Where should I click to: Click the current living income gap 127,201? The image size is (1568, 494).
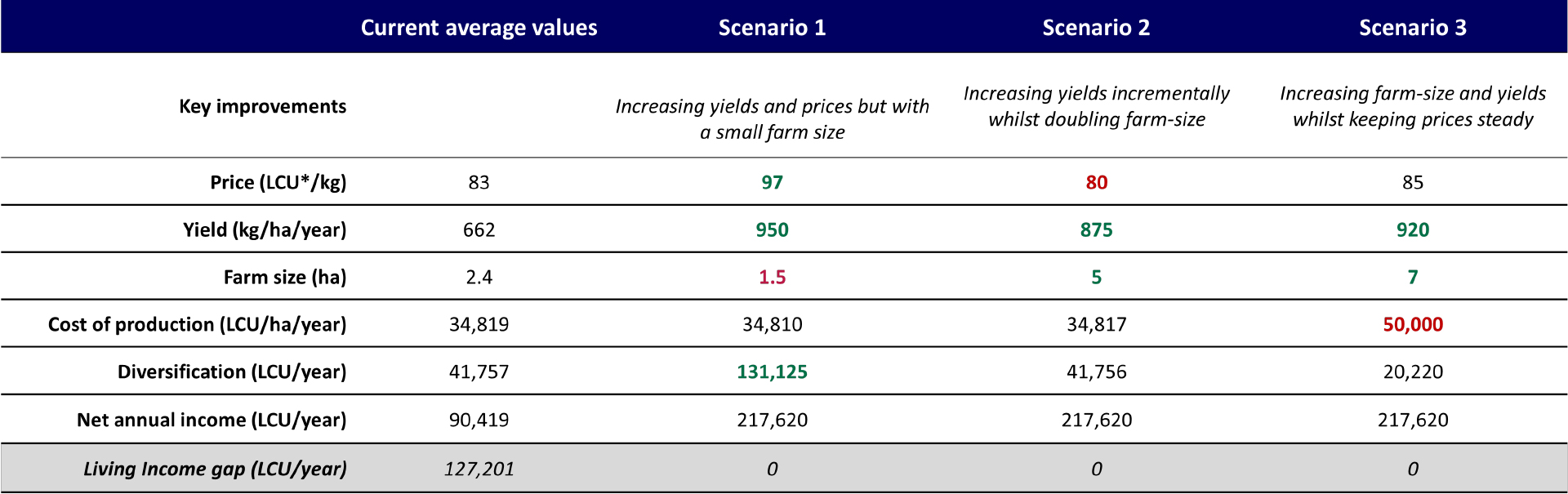tap(479, 469)
